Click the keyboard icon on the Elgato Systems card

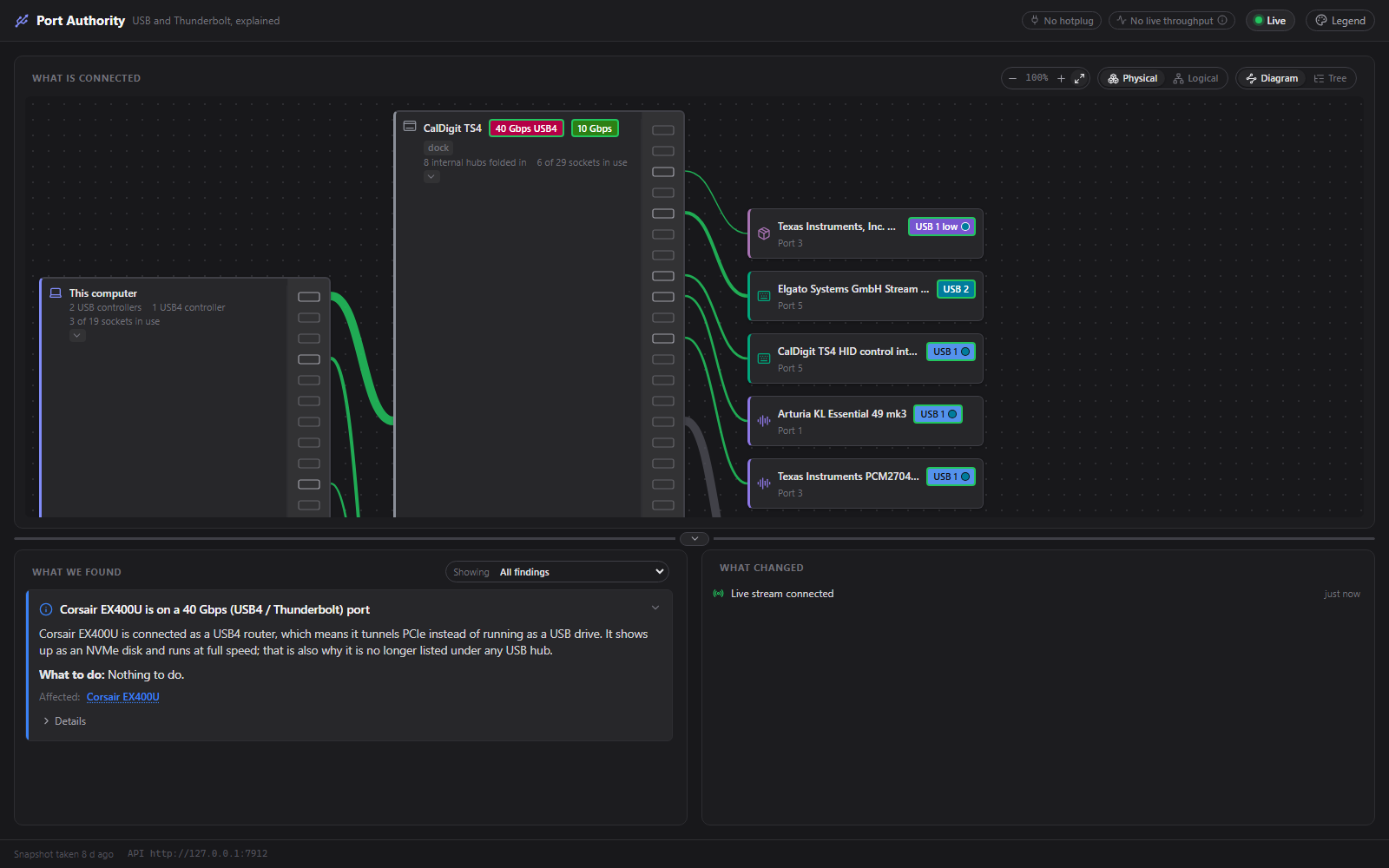pos(764,296)
